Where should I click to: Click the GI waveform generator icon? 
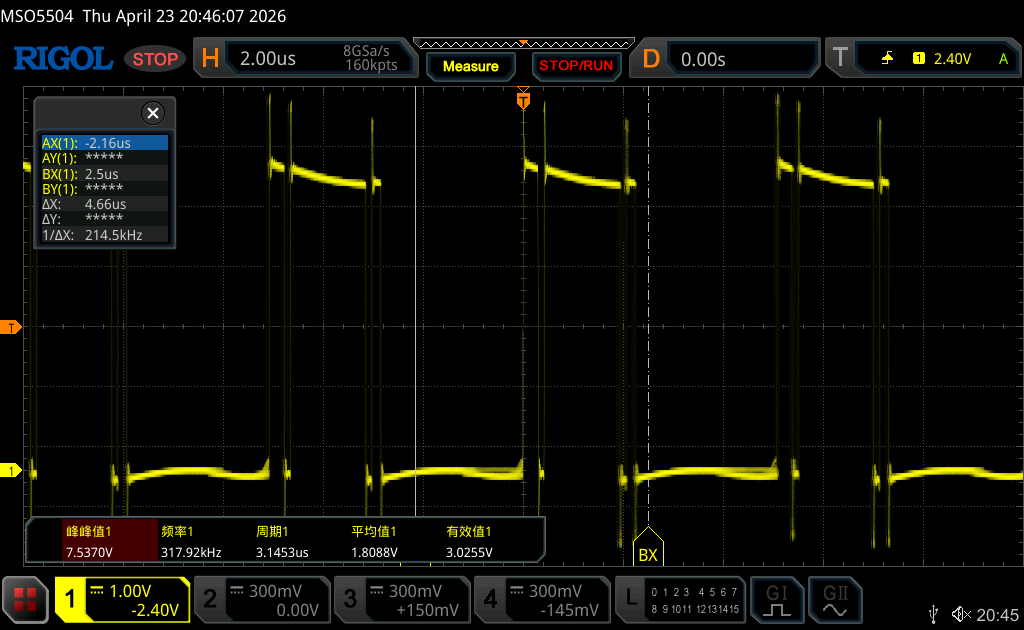(x=777, y=598)
